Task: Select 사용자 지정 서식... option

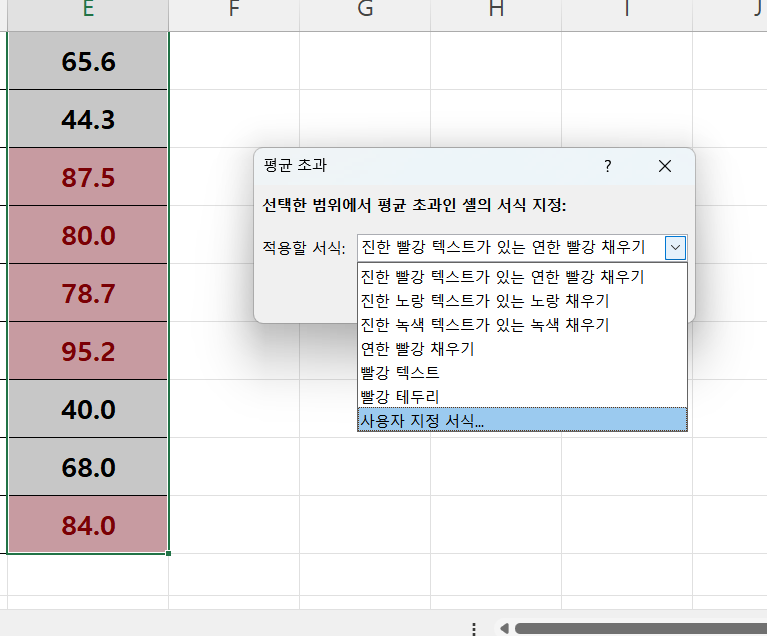Action: tap(522, 420)
